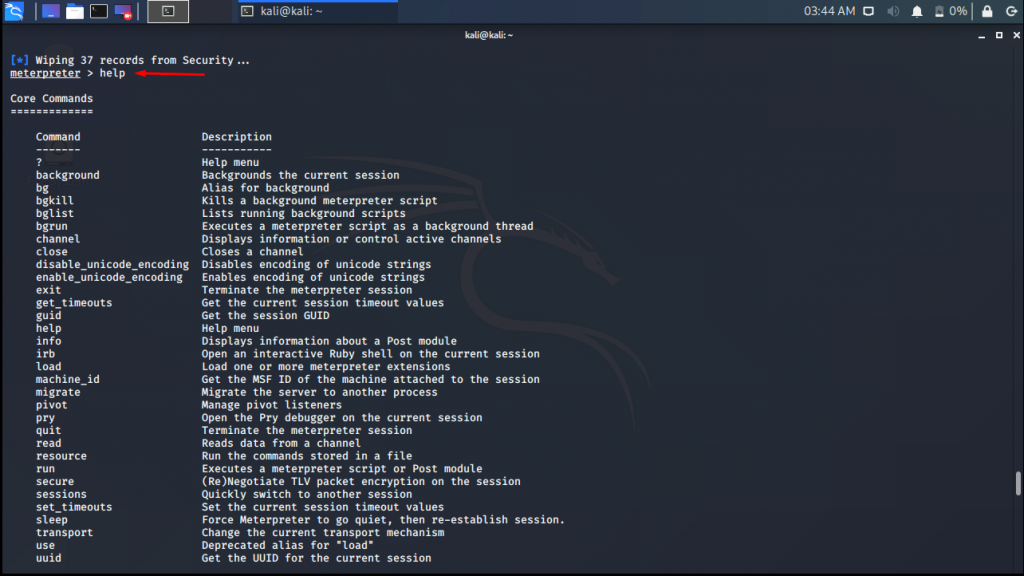Click the 'bglist' command text
The height and width of the screenshot is (576, 1024).
coord(55,214)
